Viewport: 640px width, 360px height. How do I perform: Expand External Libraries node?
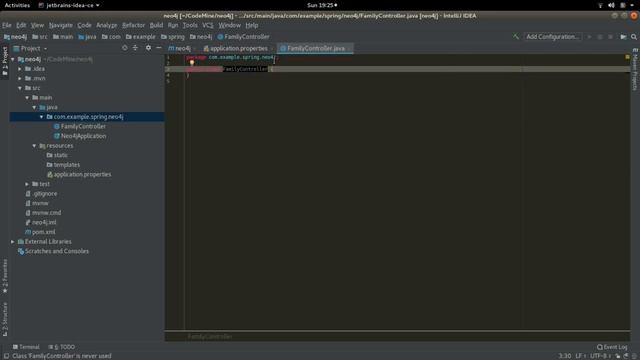point(13,242)
